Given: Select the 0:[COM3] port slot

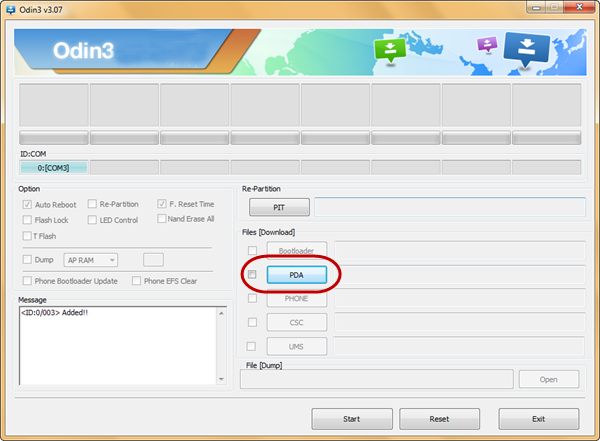Looking at the screenshot, I should point(54,167).
